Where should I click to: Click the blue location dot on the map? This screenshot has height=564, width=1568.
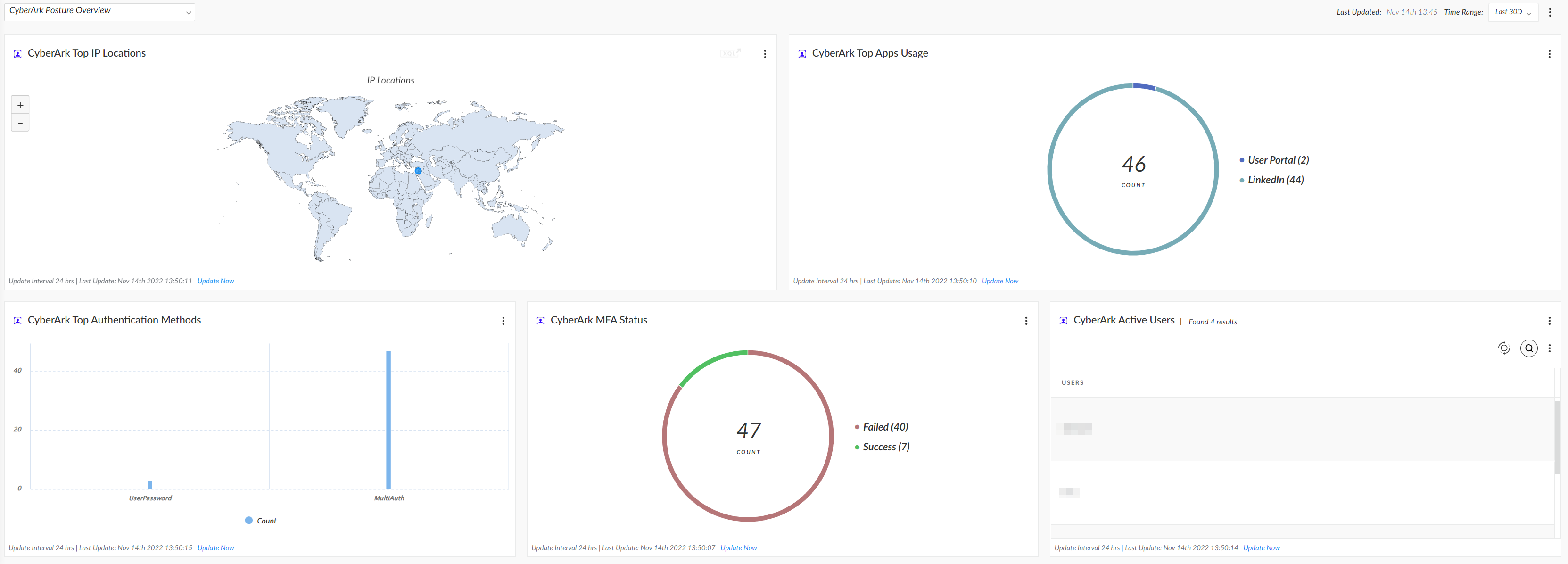click(418, 171)
